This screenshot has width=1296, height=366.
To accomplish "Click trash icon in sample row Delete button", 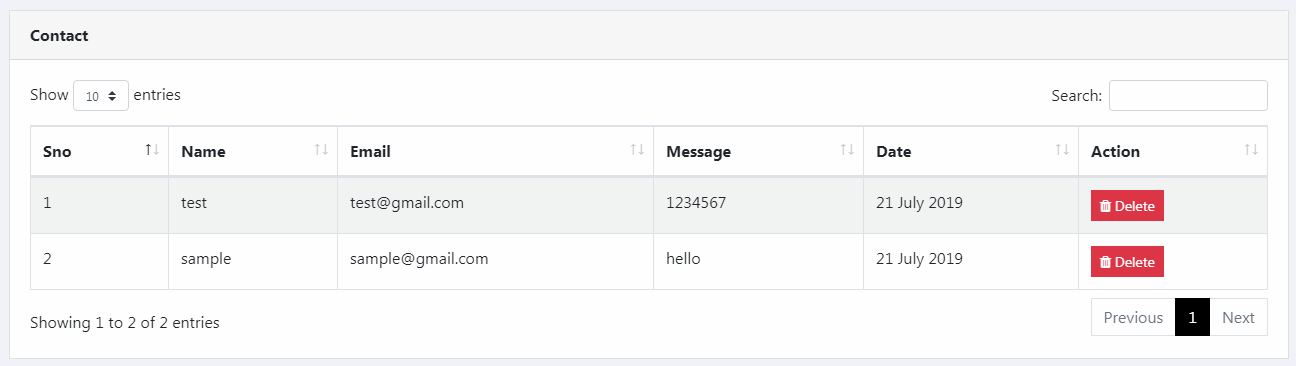I will [1105, 262].
